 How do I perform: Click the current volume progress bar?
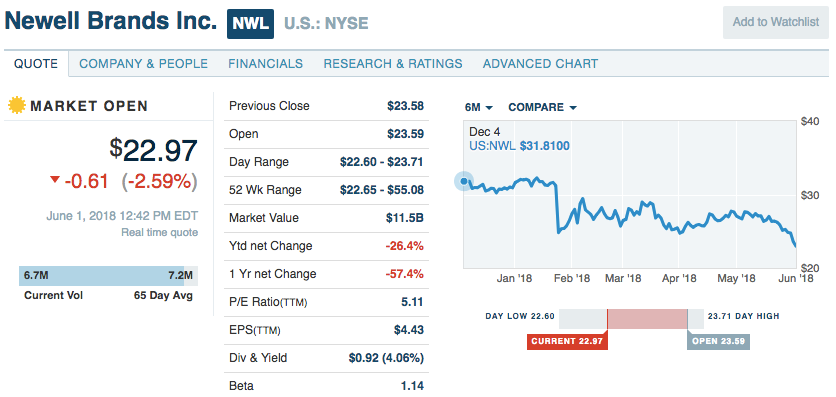point(109,276)
